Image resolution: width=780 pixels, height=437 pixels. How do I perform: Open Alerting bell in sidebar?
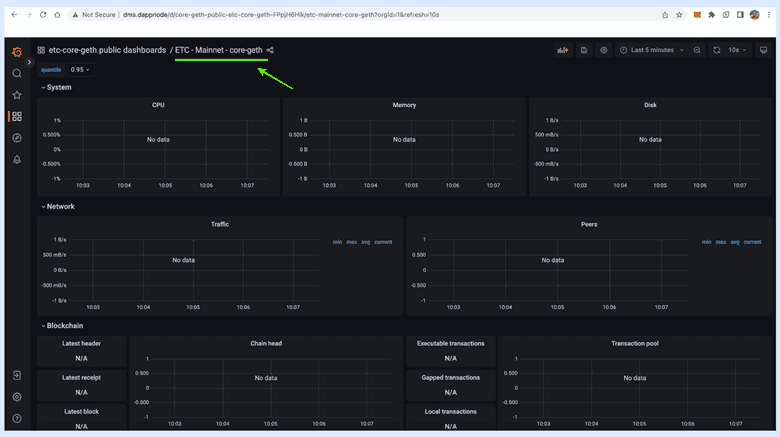click(x=17, y=160)
